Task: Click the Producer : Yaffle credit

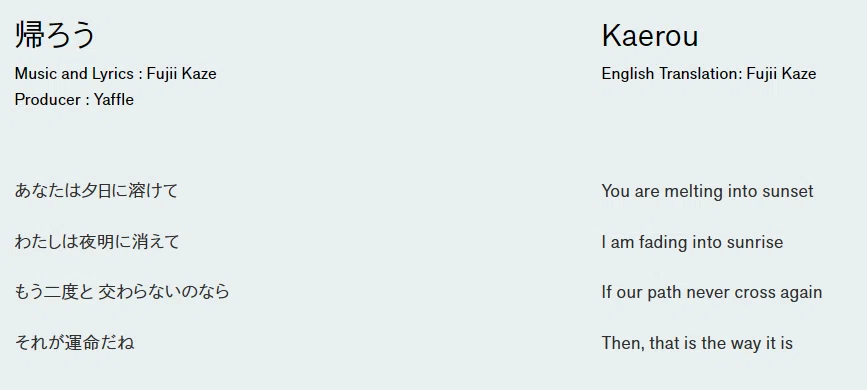Action: tap(74, 100)
